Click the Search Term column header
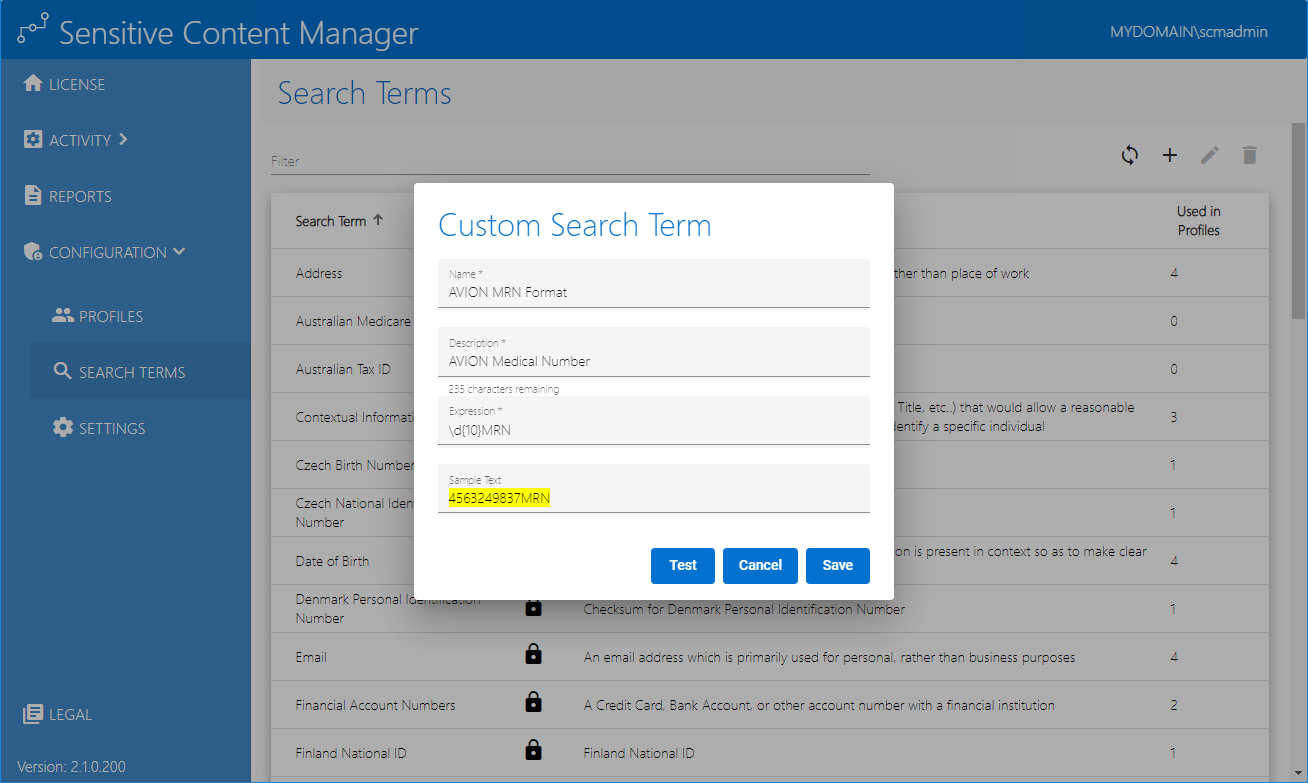 [x=330, y=221]
